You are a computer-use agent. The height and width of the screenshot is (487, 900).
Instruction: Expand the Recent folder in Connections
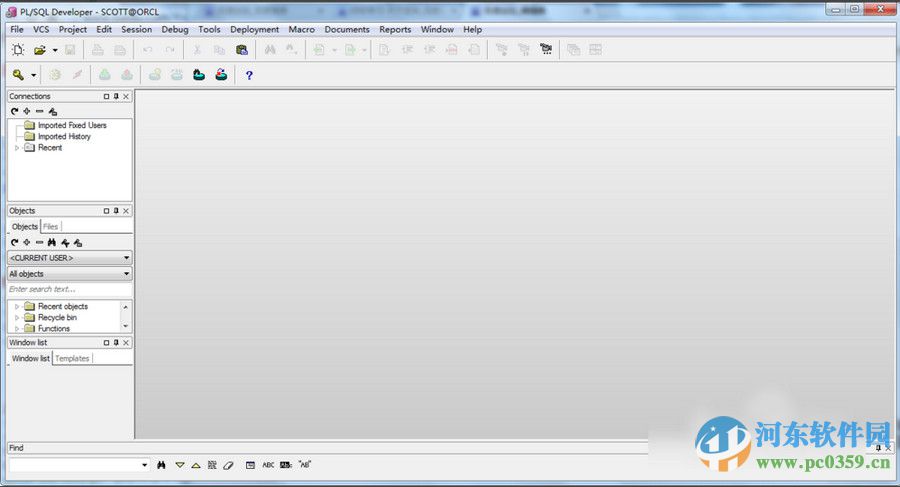click(x=17, y=148)
